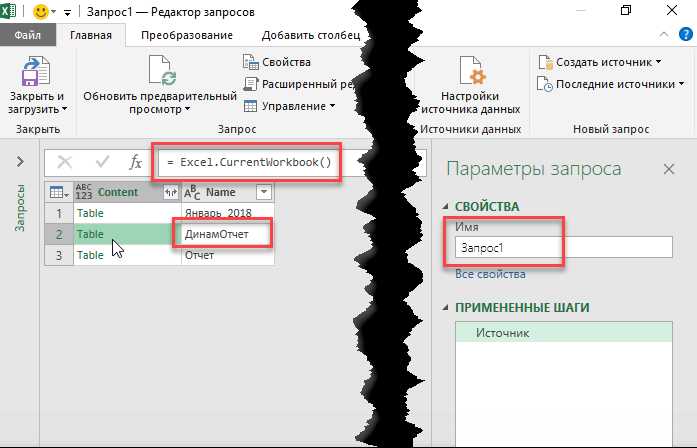The image size is (697, 448).
Task: Collapse the ribbon with the up chevron
Action: [664, 34]
